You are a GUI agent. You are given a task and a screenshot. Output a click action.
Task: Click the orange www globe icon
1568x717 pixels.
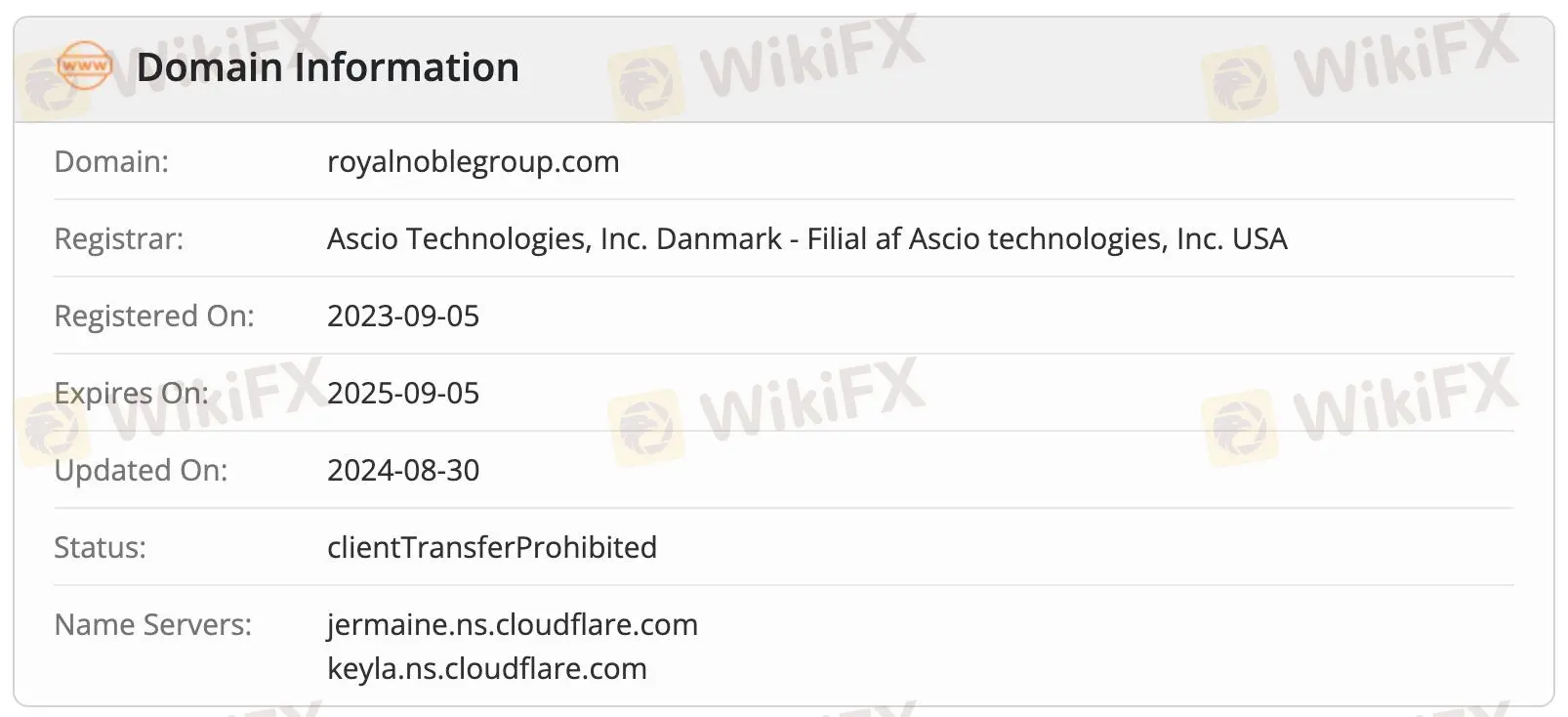[x=84, y=66]
